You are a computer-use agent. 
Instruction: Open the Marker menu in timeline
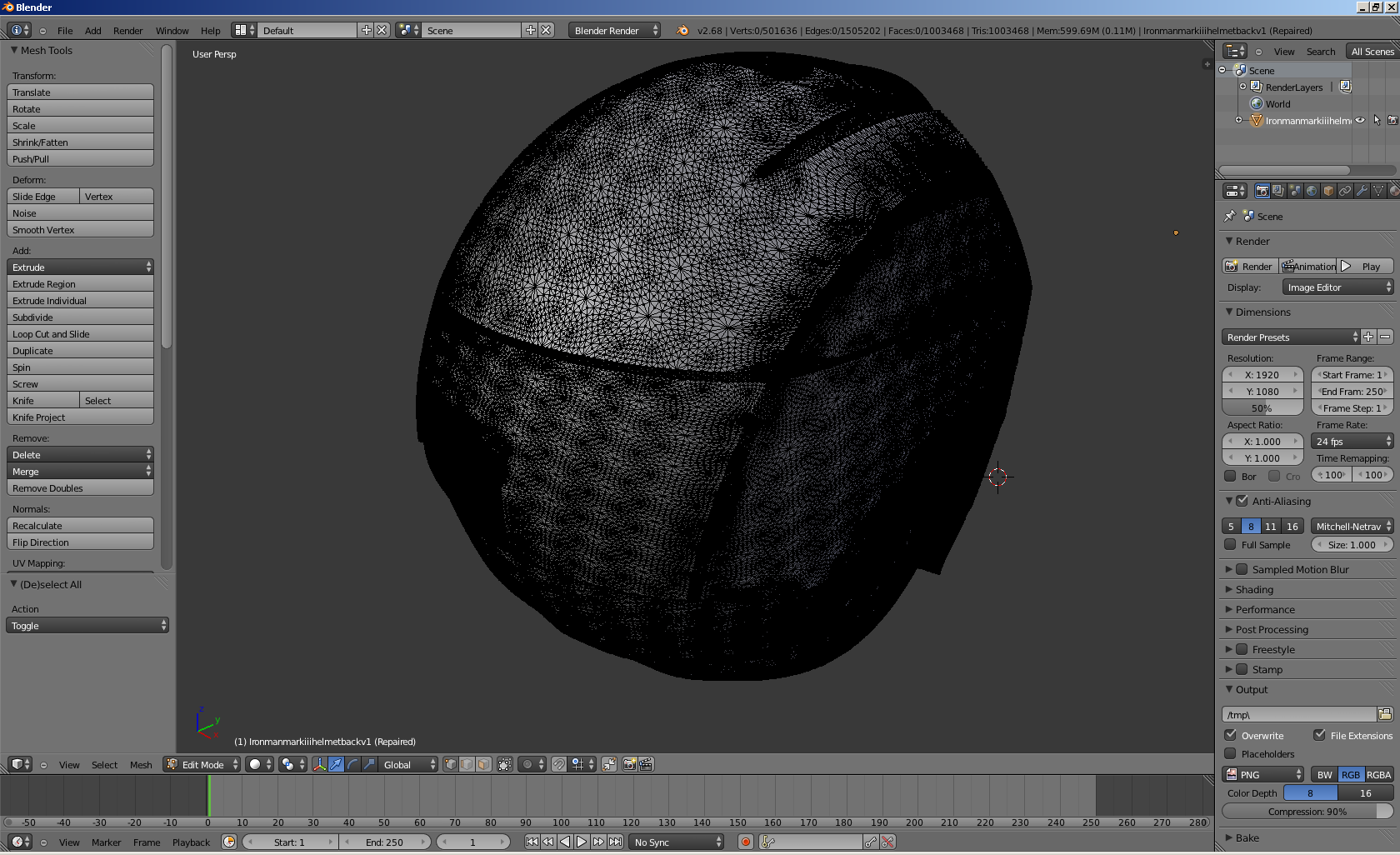click(106, 842)
